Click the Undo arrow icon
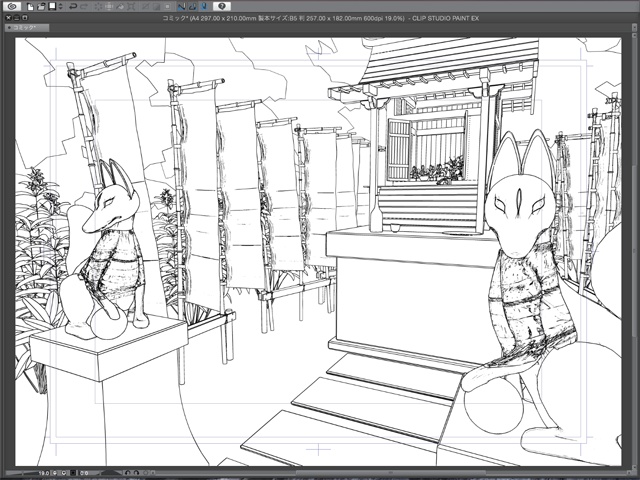Screen dimensions: 640x480 [73, 6]
